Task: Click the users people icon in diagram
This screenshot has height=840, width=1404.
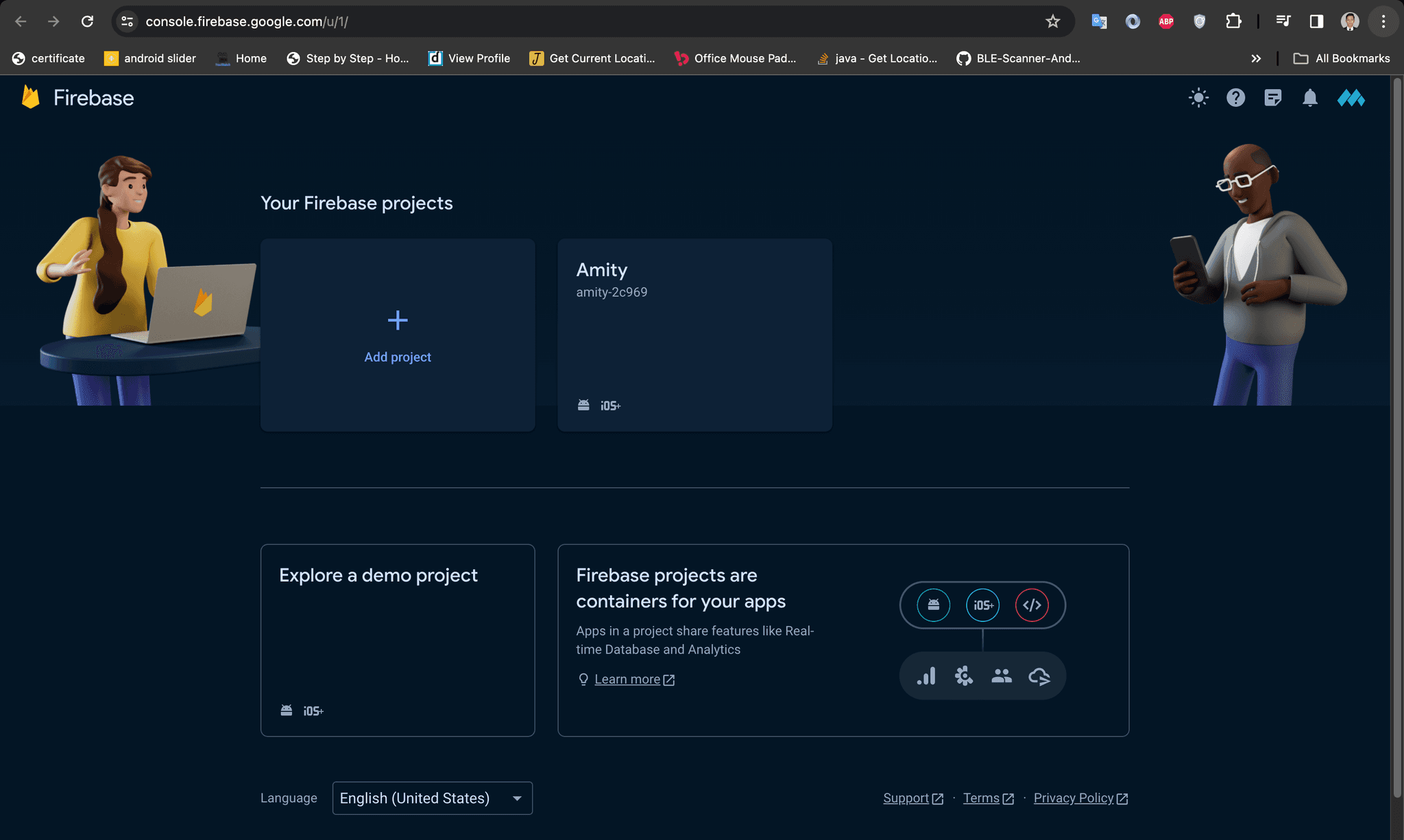Action: click(x=1002, y=676)
